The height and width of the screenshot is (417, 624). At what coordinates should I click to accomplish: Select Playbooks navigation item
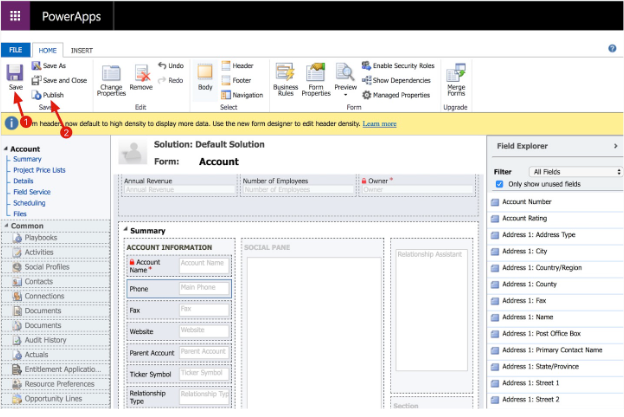tap(56, 238)
